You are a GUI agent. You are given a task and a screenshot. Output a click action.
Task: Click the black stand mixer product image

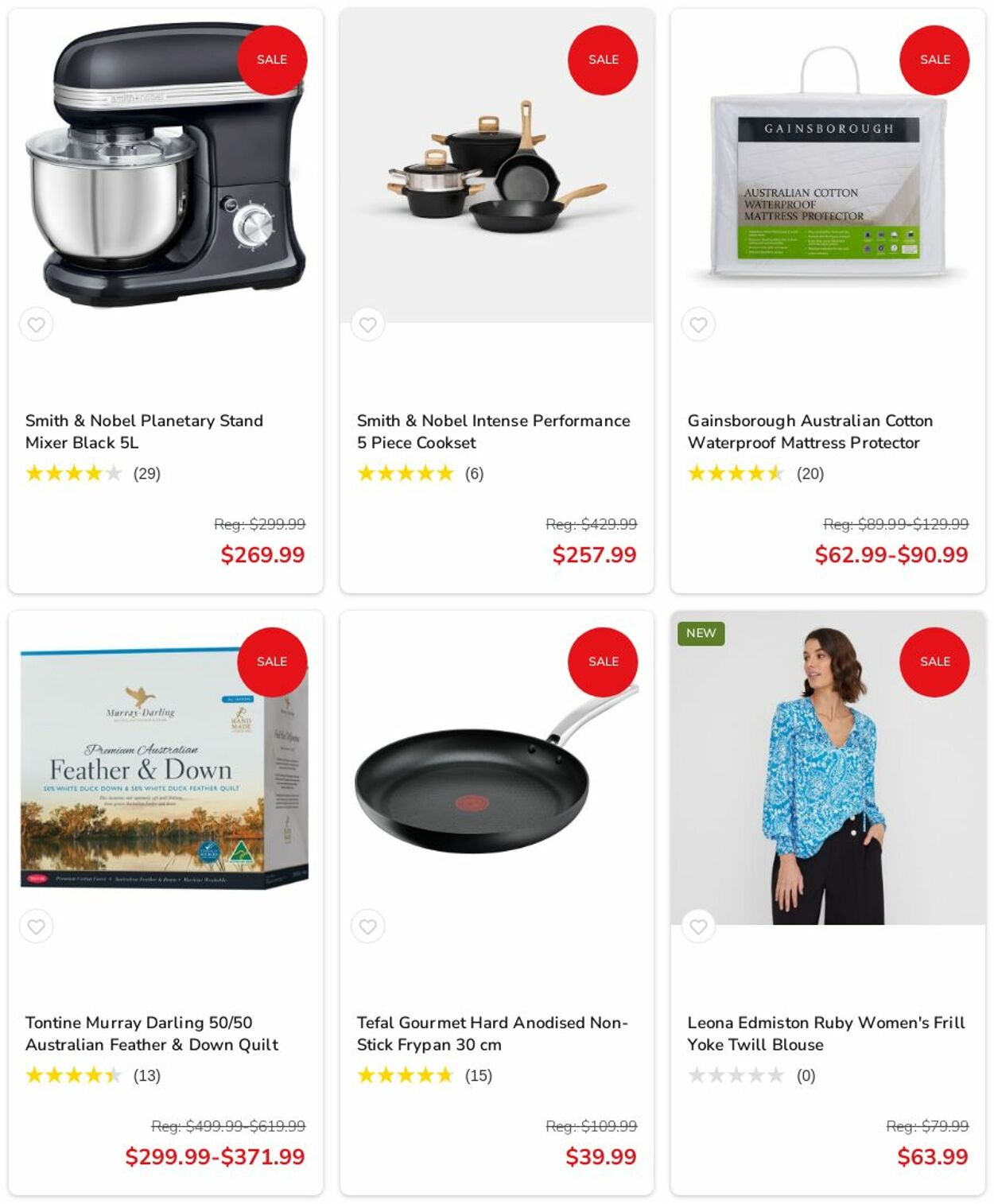165,165
